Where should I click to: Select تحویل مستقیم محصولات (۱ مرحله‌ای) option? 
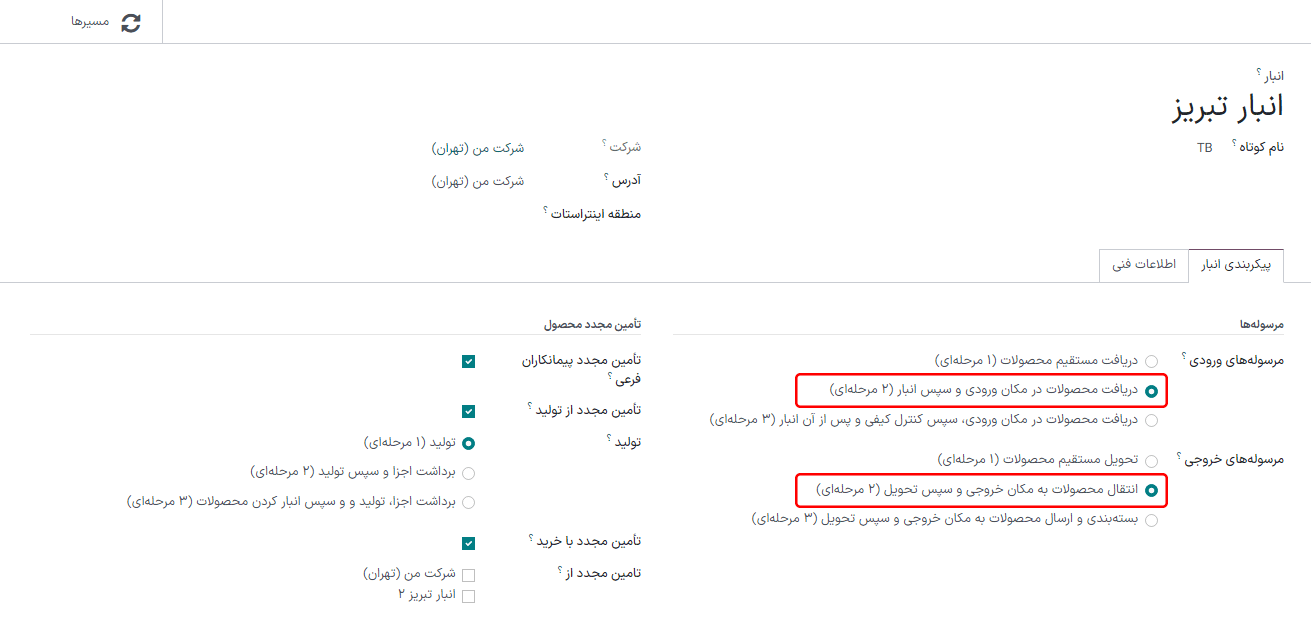point(1152,461)
